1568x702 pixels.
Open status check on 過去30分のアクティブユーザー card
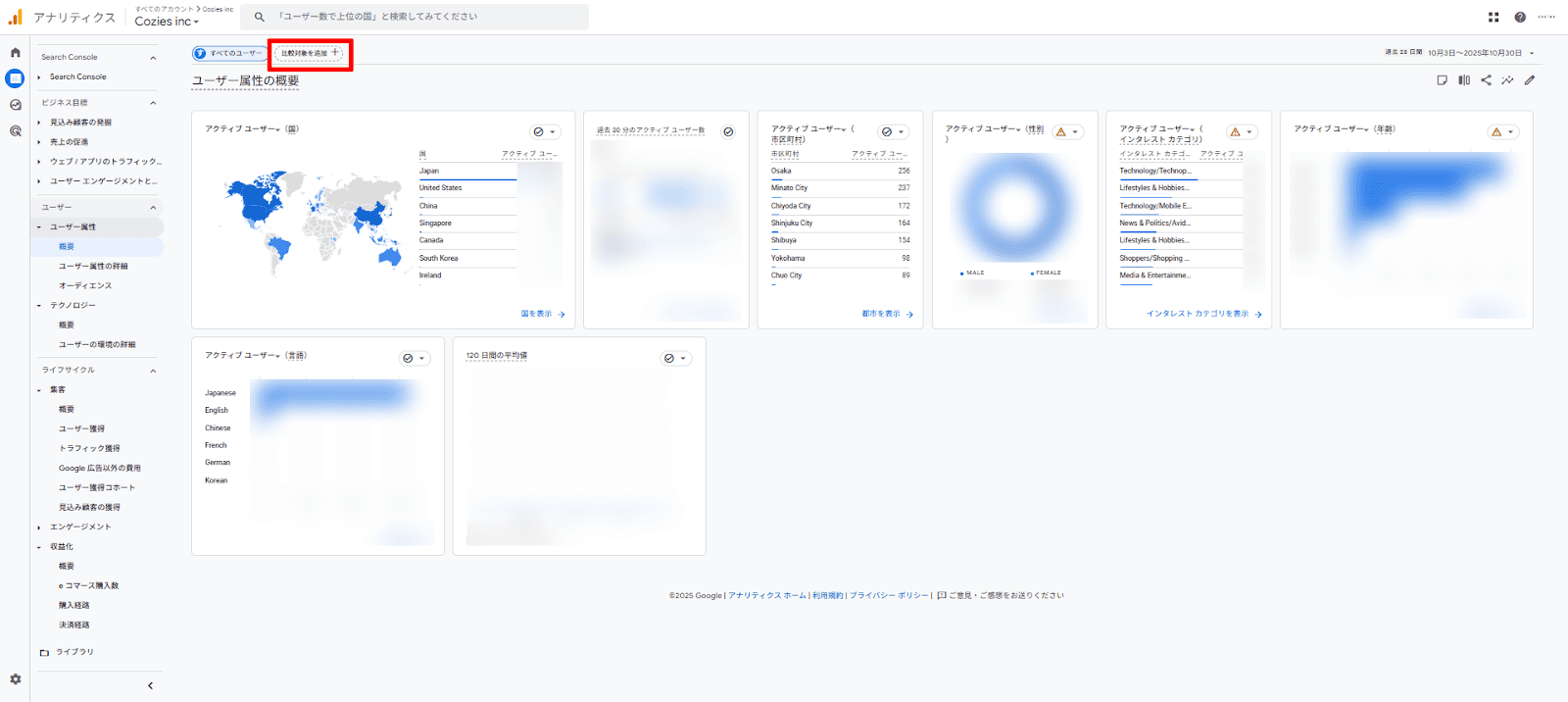point(728,131)
